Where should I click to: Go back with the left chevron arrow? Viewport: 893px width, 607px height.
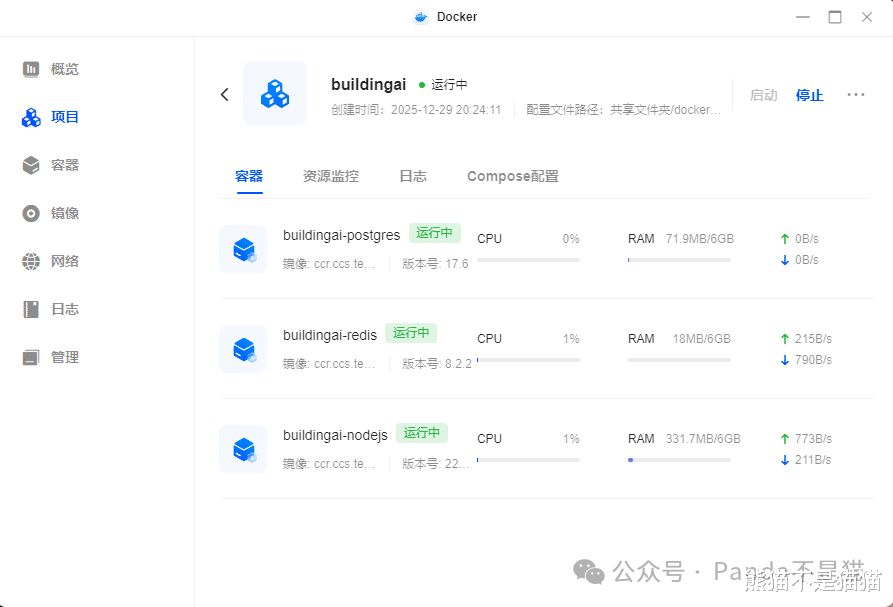tap(225, 95)
